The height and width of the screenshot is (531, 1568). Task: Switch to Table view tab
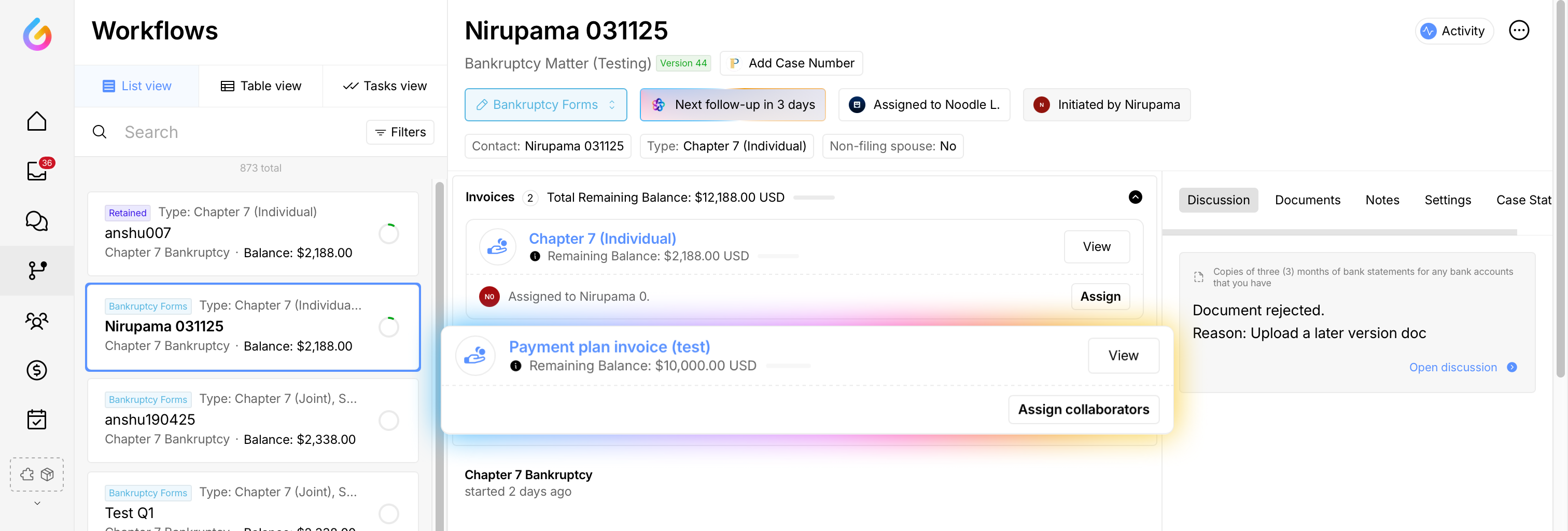[260, 86]
